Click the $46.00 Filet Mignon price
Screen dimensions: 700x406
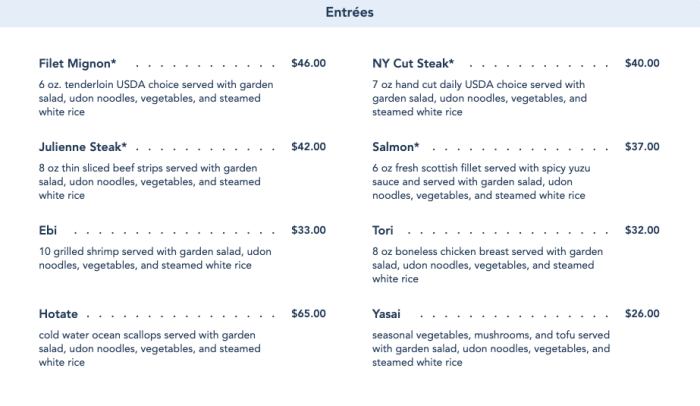click(x=308, y=63)
